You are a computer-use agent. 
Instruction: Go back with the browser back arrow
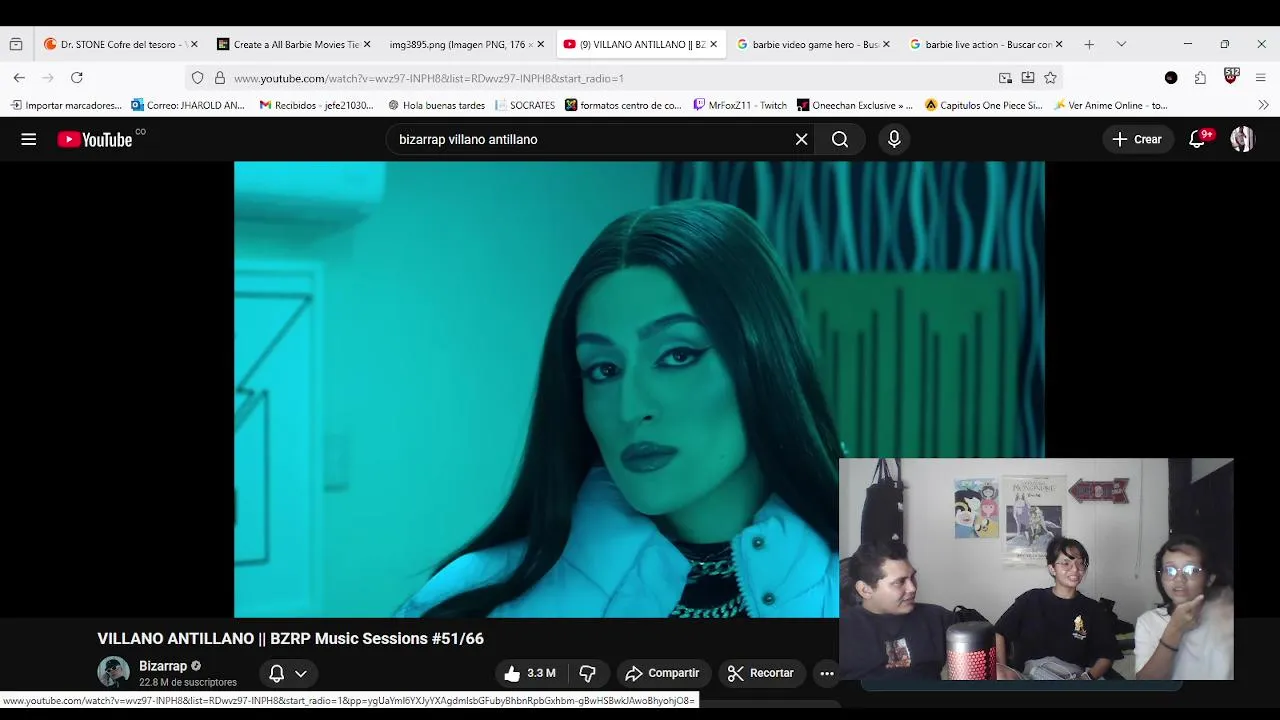tap(19, 78)
